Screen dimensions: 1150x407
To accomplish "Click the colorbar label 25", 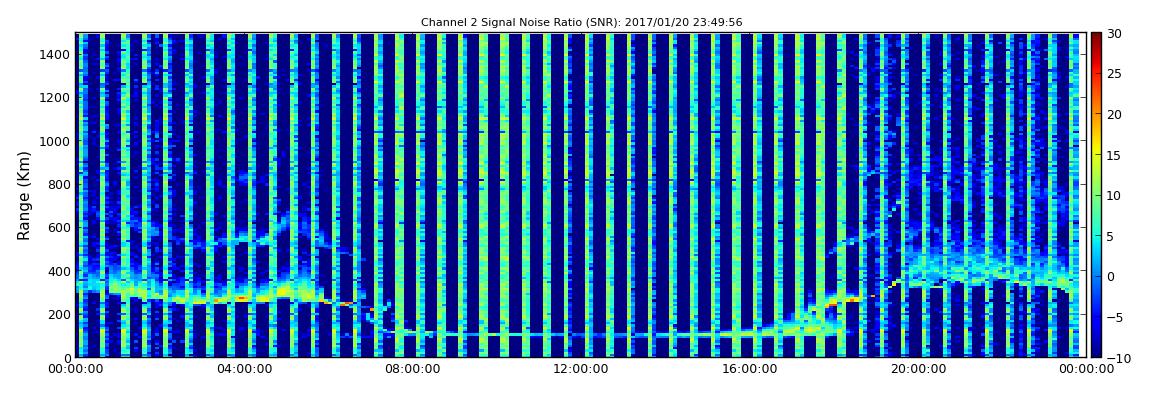I will coord(1115,73).
